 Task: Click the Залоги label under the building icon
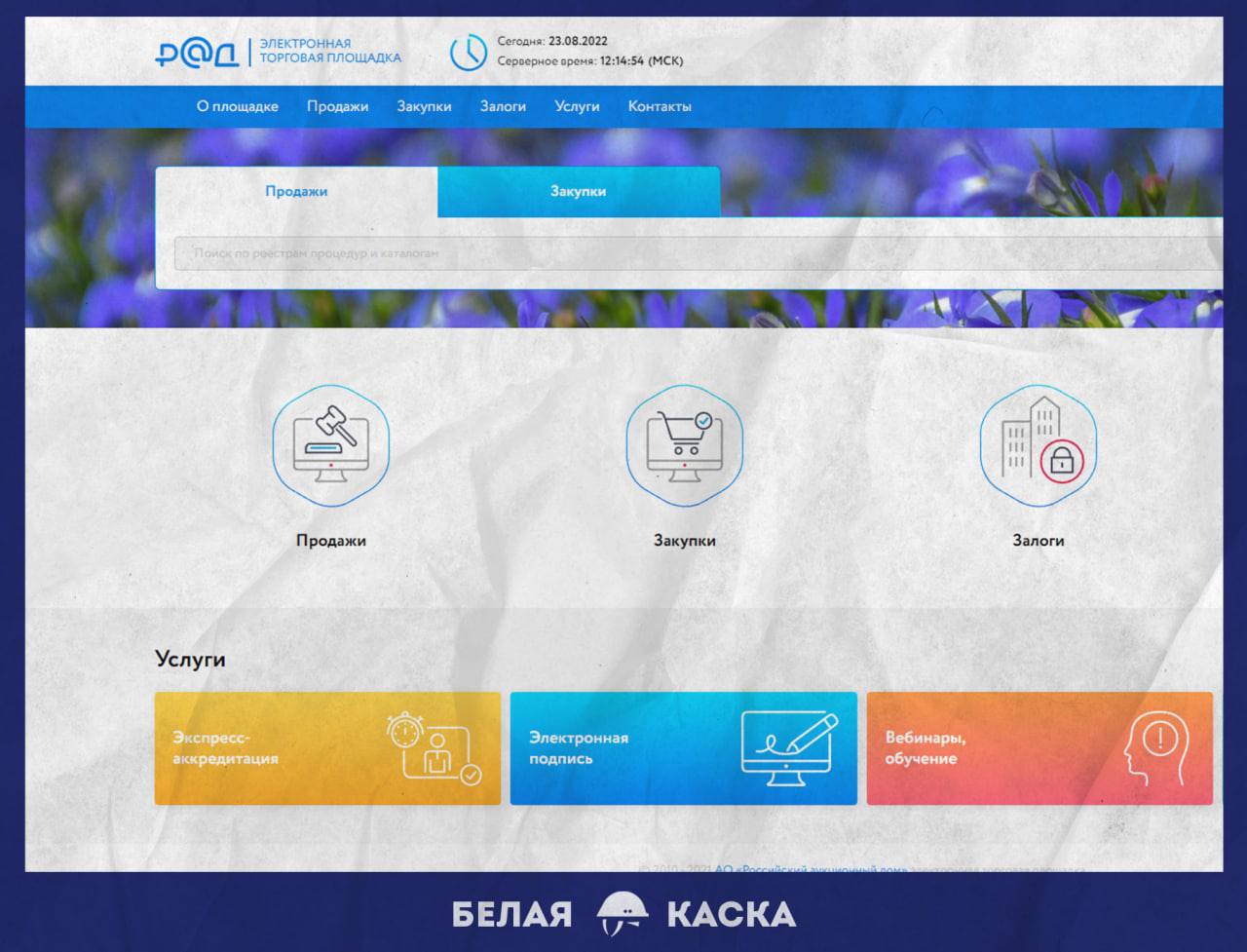(x=1038, y=540)
